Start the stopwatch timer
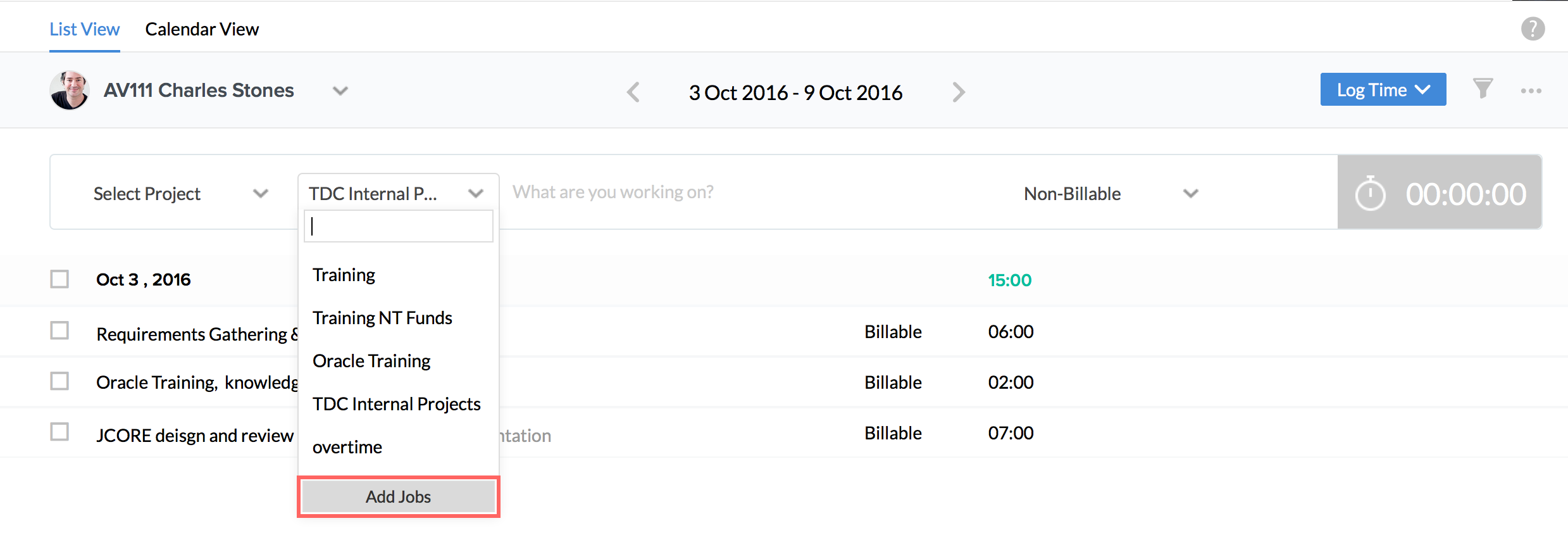Screen dimensions: 1568x554 click(1371, 194)
